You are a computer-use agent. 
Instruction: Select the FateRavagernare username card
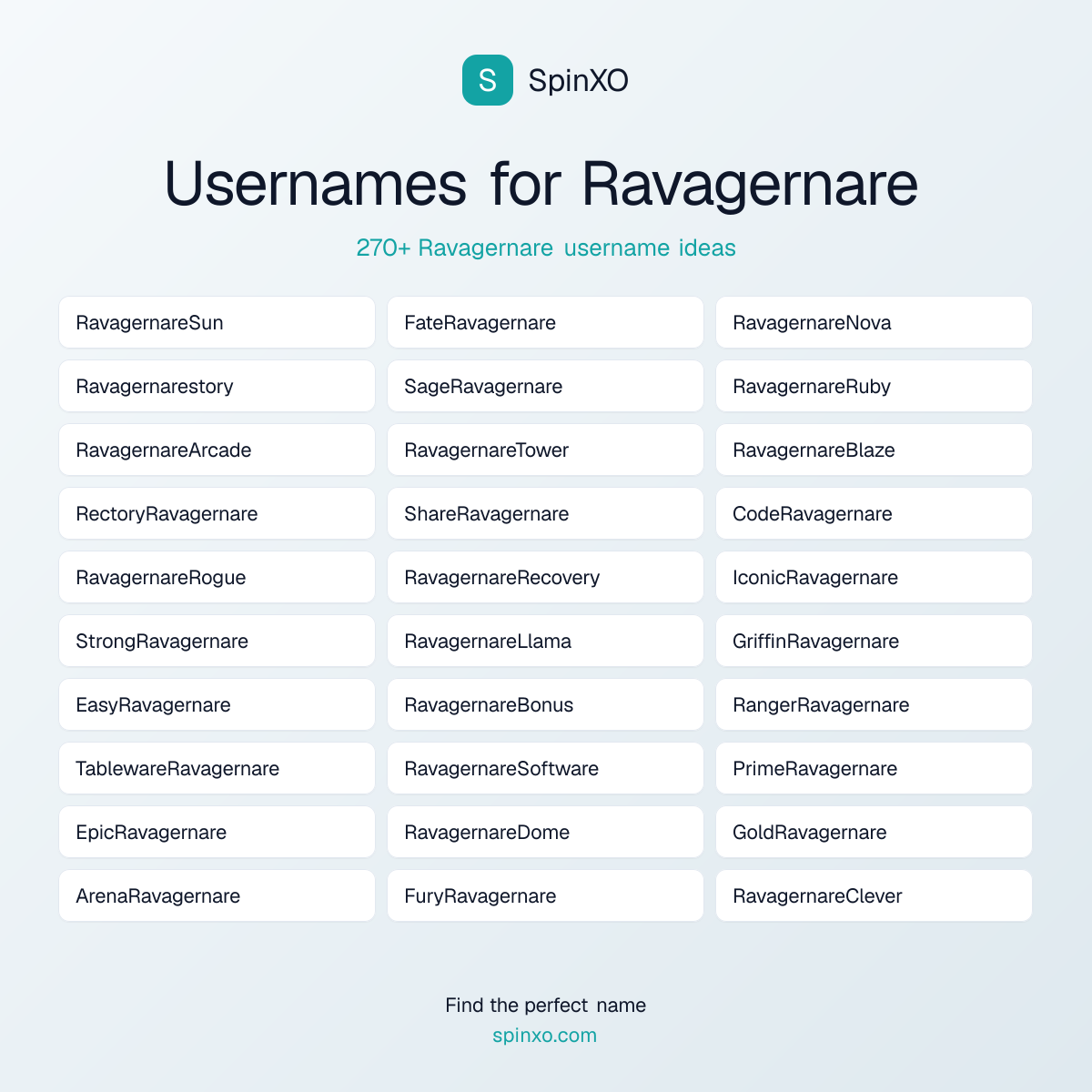(x=545, y=322)
